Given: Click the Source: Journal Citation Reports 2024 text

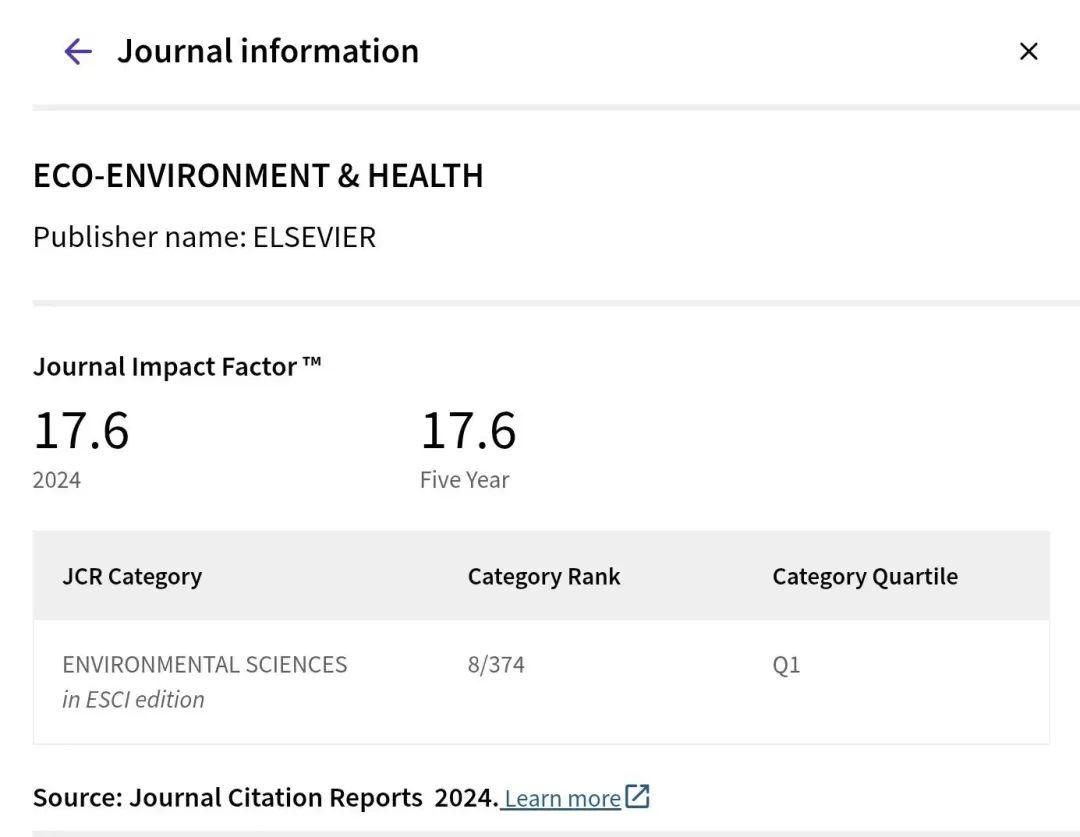Looking at the screenshot, I should click(x=265, y=798).
